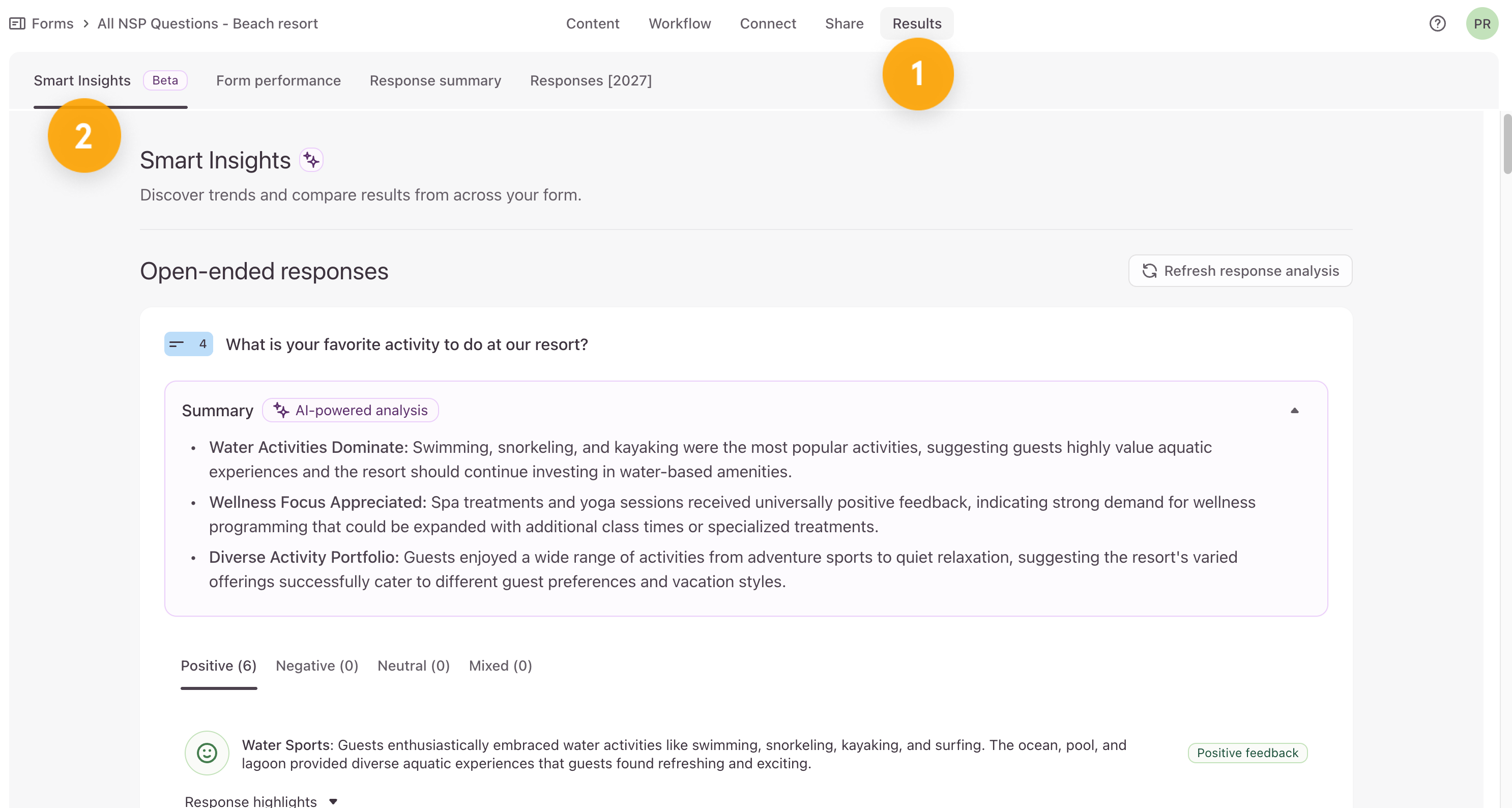Image resolution: width=1512 pixels, height=808 pixels.
Task: Click the Forms panel icon in breadcrumb
Action: coord(17,23)
